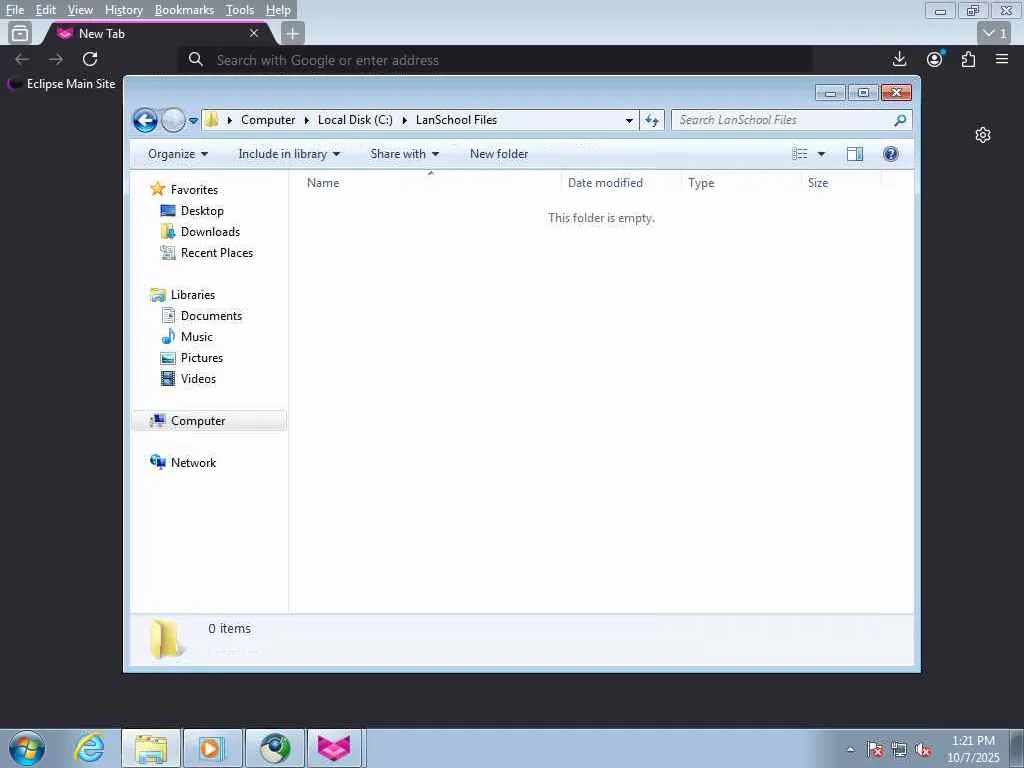Screen dimensions: 1024x768
Task: Open the list all tabs dropdown
Action: pos(995,33)
